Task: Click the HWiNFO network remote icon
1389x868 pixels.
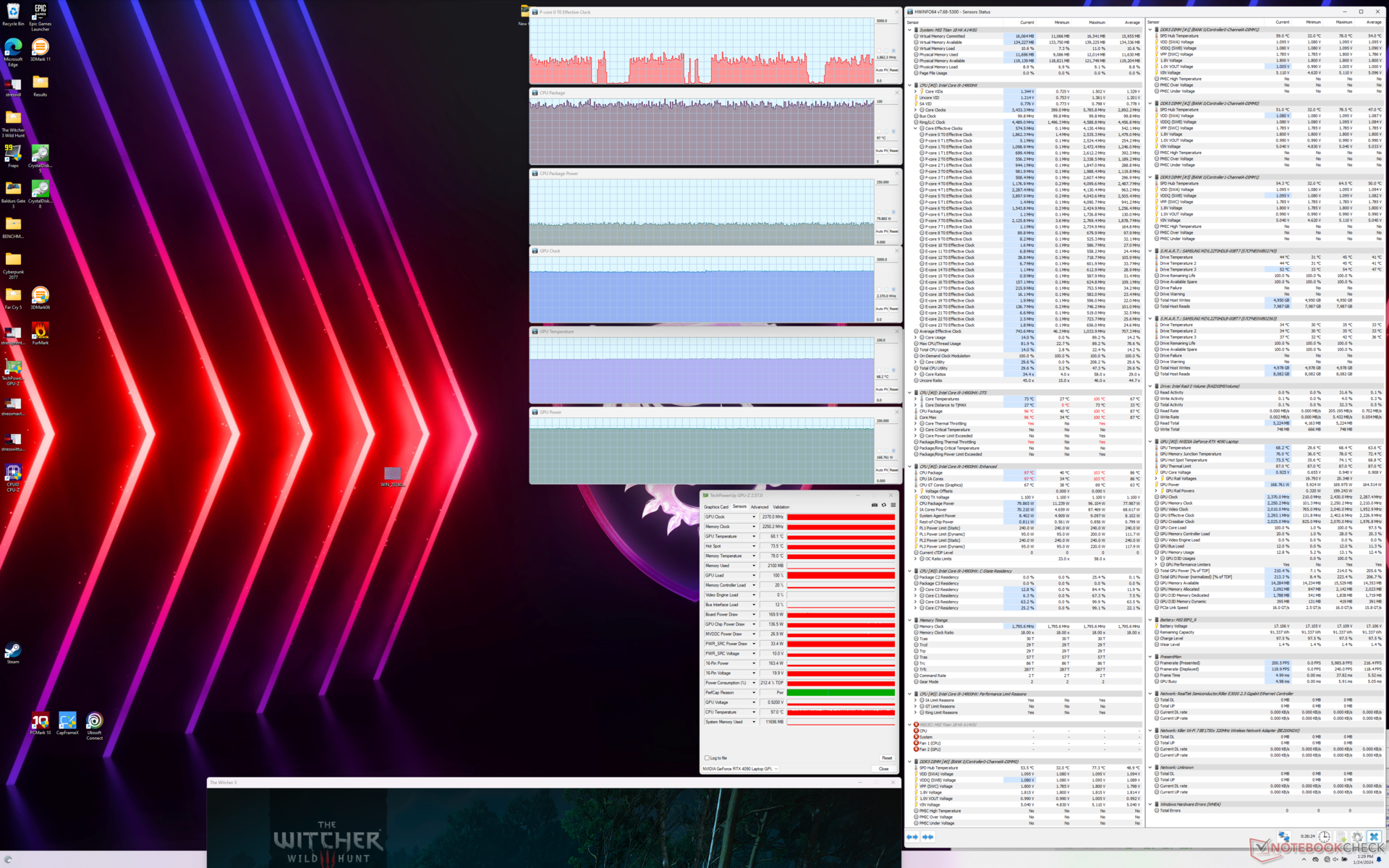Action: pyautogui.click(x=1284, y=836)
